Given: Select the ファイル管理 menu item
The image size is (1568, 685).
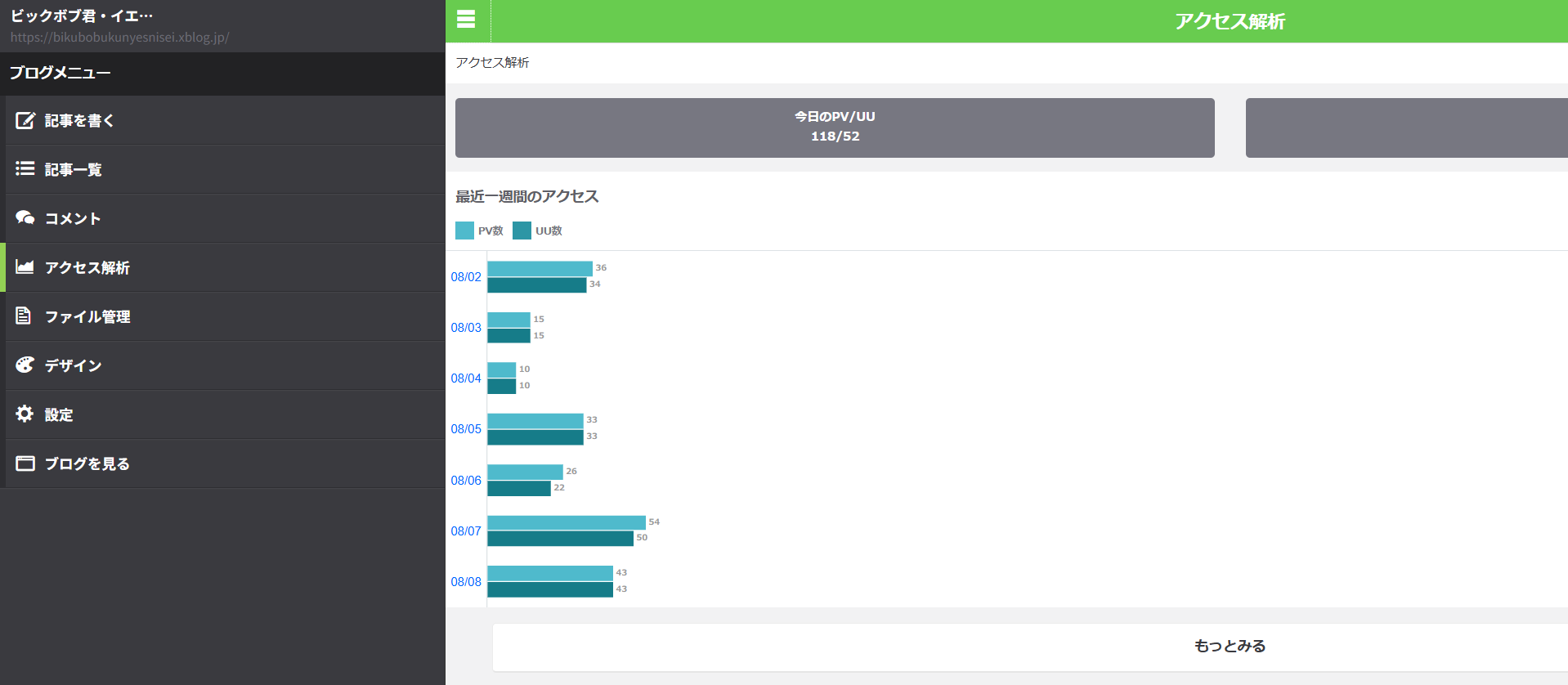Looking at the screenshot, I should [x=225, y=316].
